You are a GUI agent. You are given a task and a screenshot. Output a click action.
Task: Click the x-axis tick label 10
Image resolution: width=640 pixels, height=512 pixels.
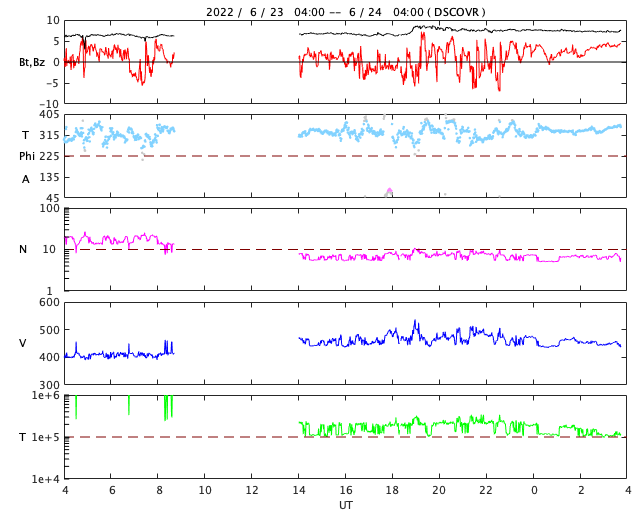205,490
